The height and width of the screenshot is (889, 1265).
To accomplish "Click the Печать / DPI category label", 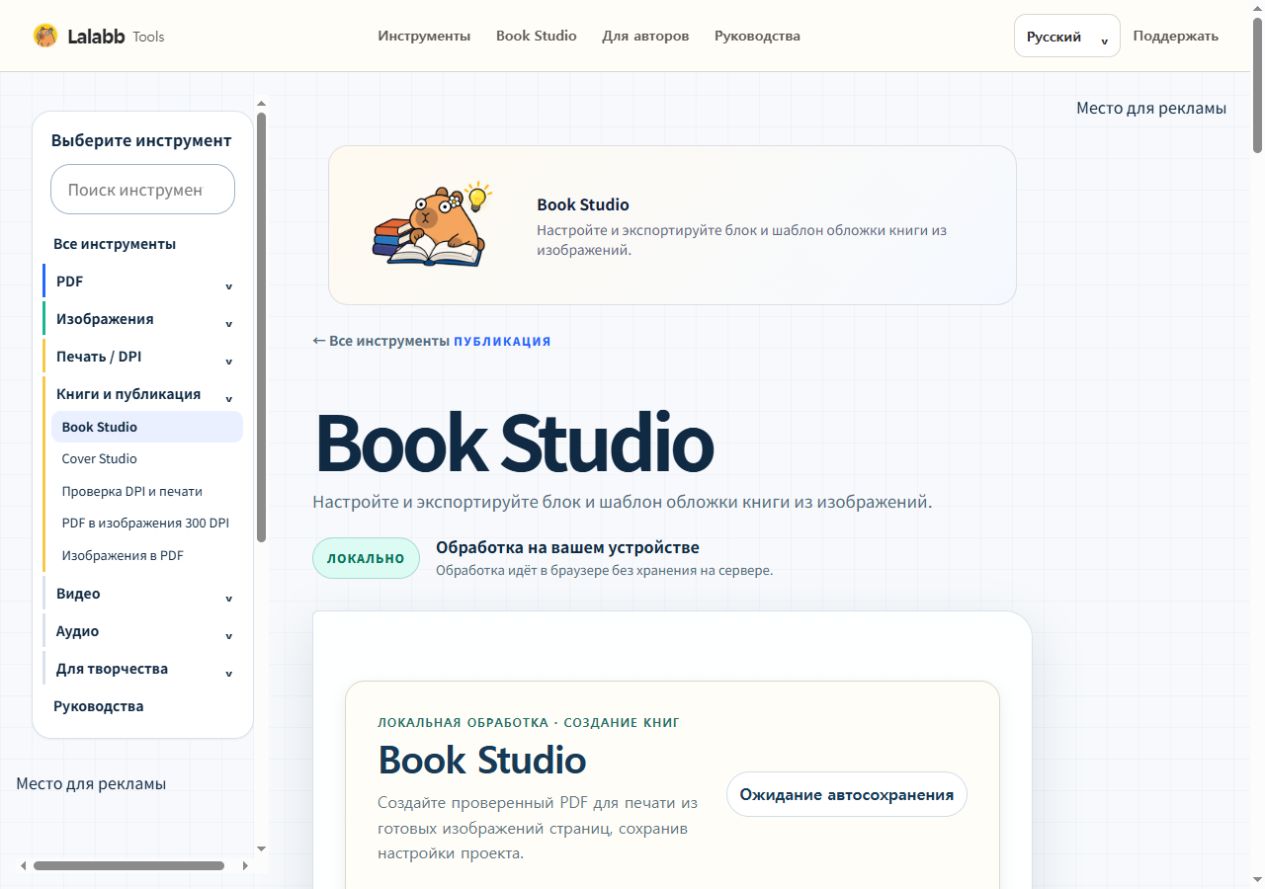I will point(99,356).
